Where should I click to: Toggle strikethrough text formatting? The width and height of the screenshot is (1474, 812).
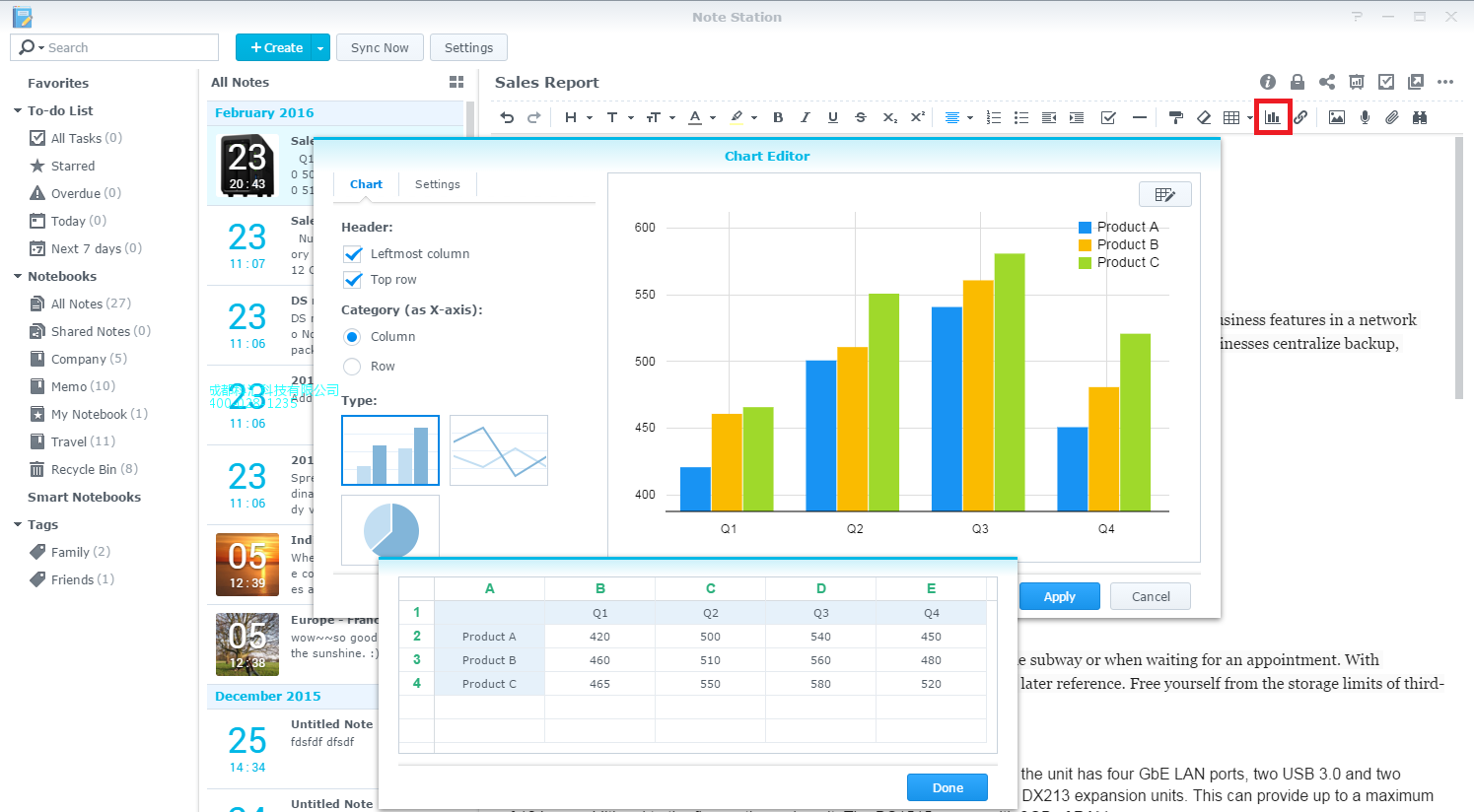(861, 117)
